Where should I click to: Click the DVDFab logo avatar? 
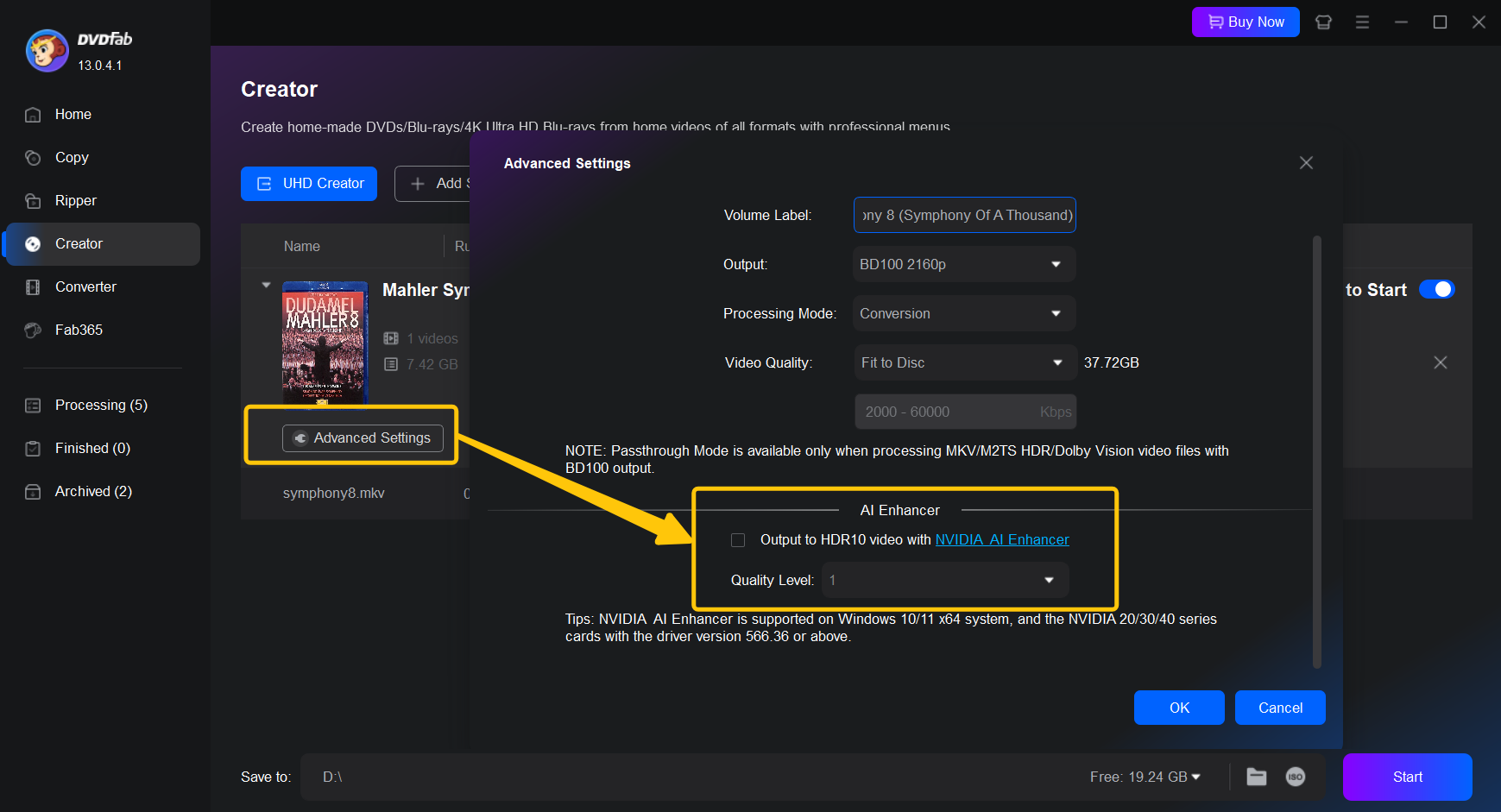point(47,51)
